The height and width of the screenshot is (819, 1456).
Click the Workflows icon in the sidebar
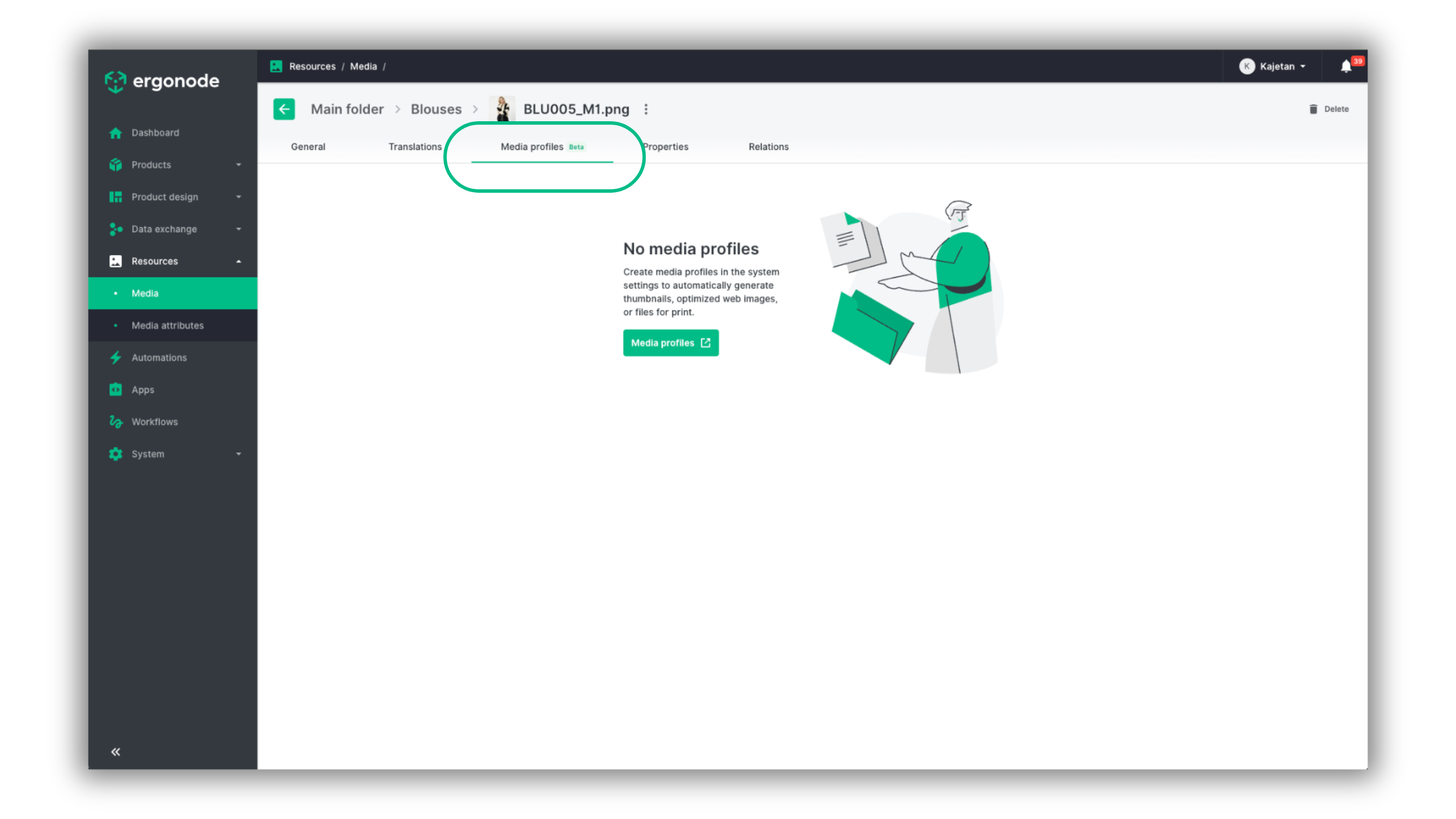[116, 422]
